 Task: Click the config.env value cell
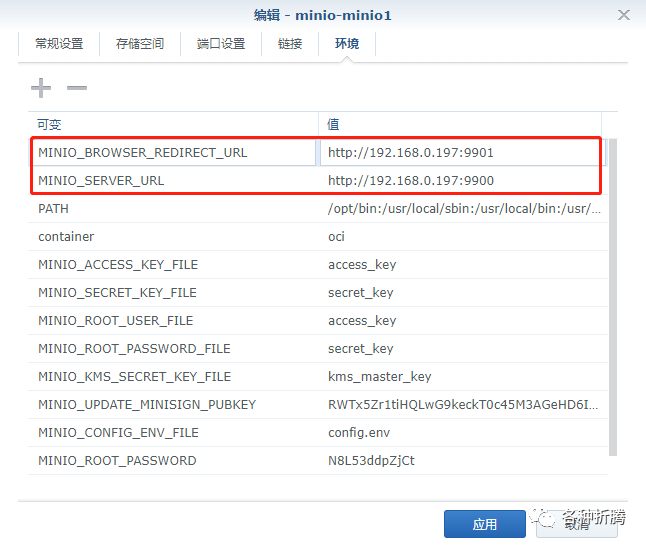[359, 433]
